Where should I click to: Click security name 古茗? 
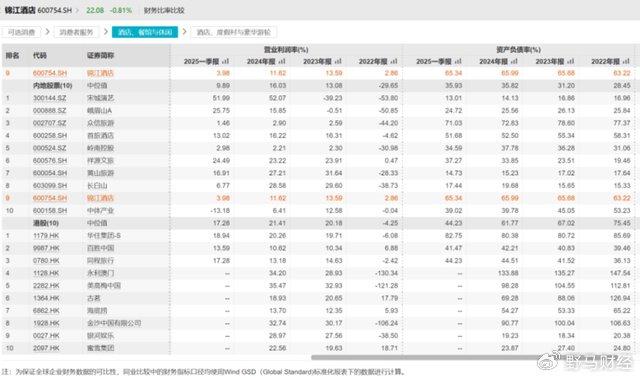click(x=93, y=298)
